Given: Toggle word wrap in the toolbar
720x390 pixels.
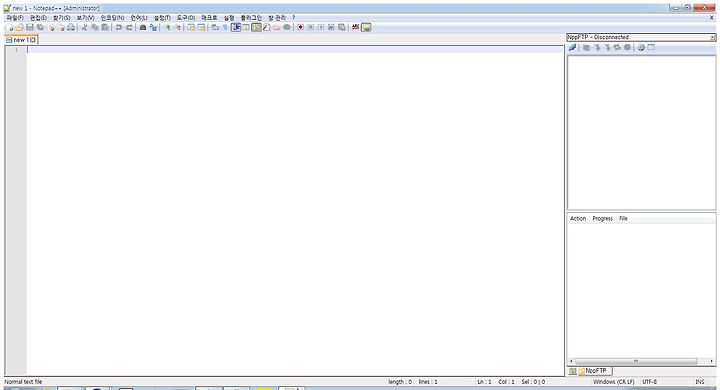Looking at the screenshot, I should (214, 28).
